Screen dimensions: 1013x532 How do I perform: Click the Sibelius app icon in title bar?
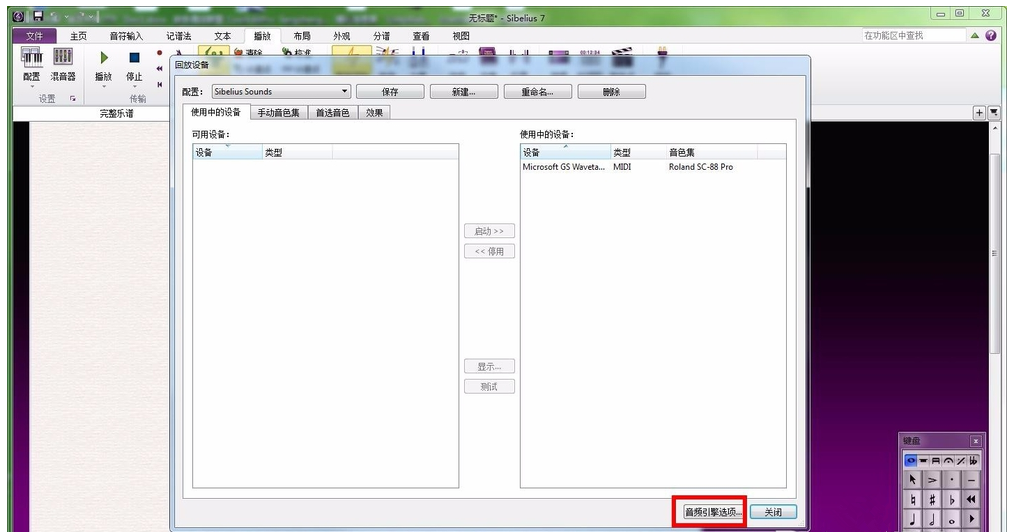click(19, 17)
